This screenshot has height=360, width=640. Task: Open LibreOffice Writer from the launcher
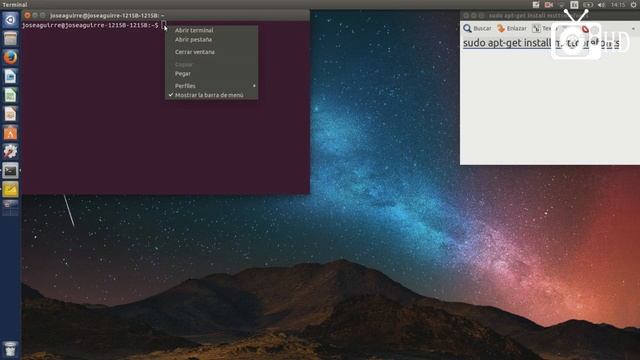click(10, 76)
